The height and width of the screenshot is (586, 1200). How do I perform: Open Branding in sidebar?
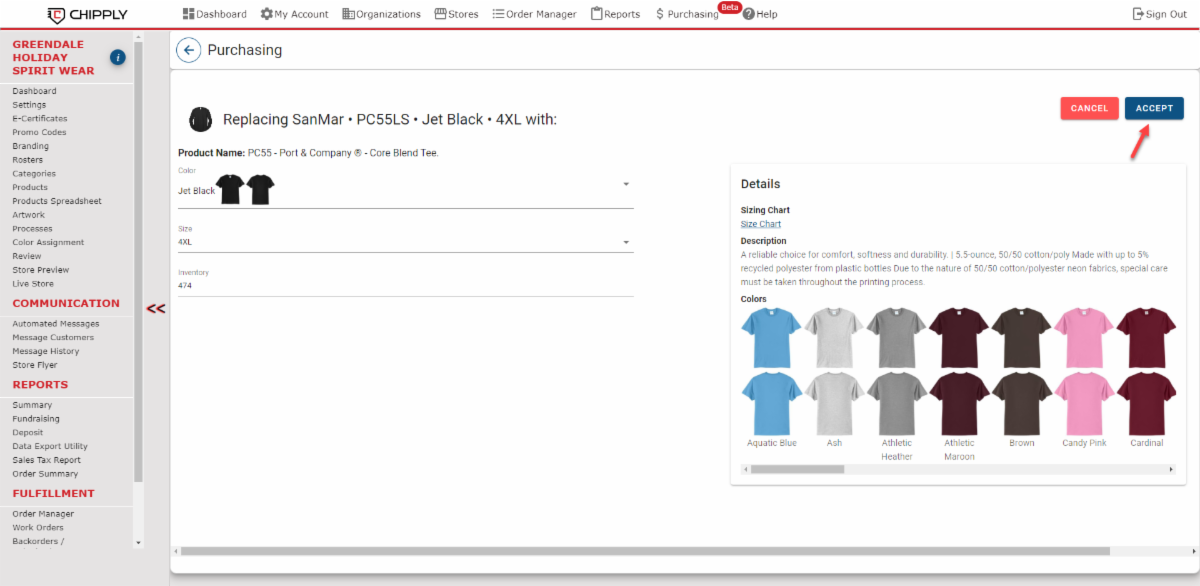pos(30,146)
